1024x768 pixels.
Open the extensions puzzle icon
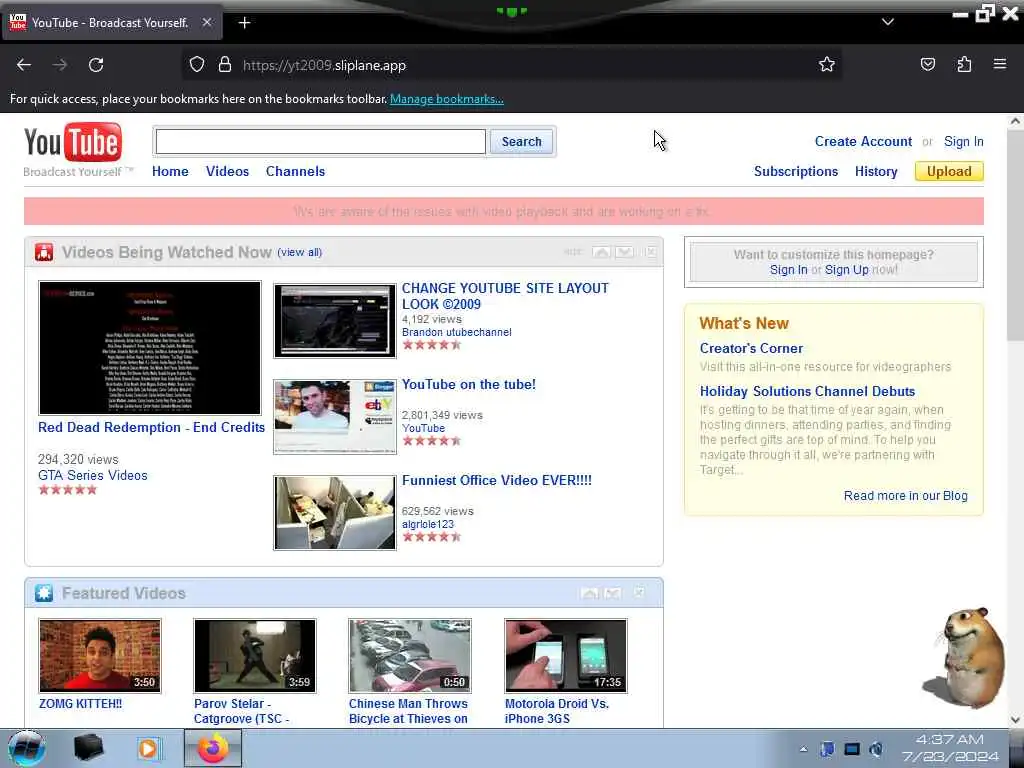click(964, 64)
